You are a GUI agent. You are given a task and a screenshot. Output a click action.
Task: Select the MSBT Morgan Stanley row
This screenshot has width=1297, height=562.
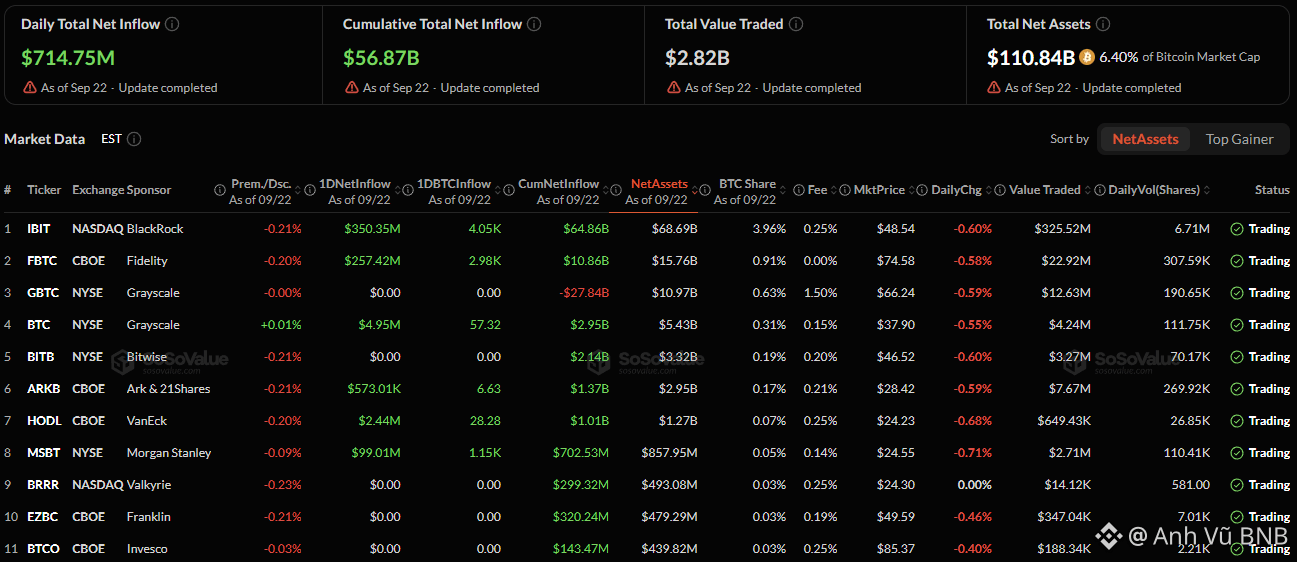[x=648, y=453]
